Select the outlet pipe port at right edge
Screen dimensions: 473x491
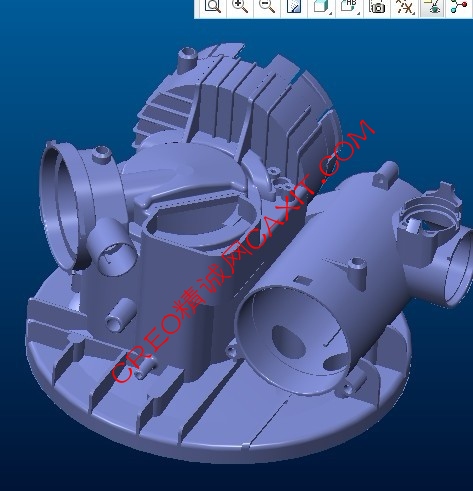[461, 267]
